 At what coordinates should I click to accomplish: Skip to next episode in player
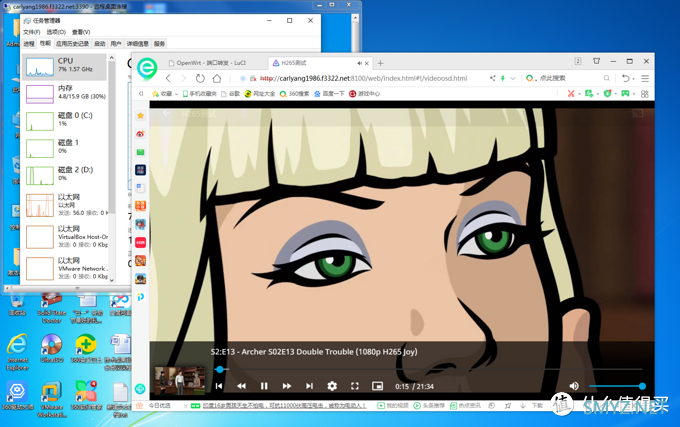coord(309,386)
